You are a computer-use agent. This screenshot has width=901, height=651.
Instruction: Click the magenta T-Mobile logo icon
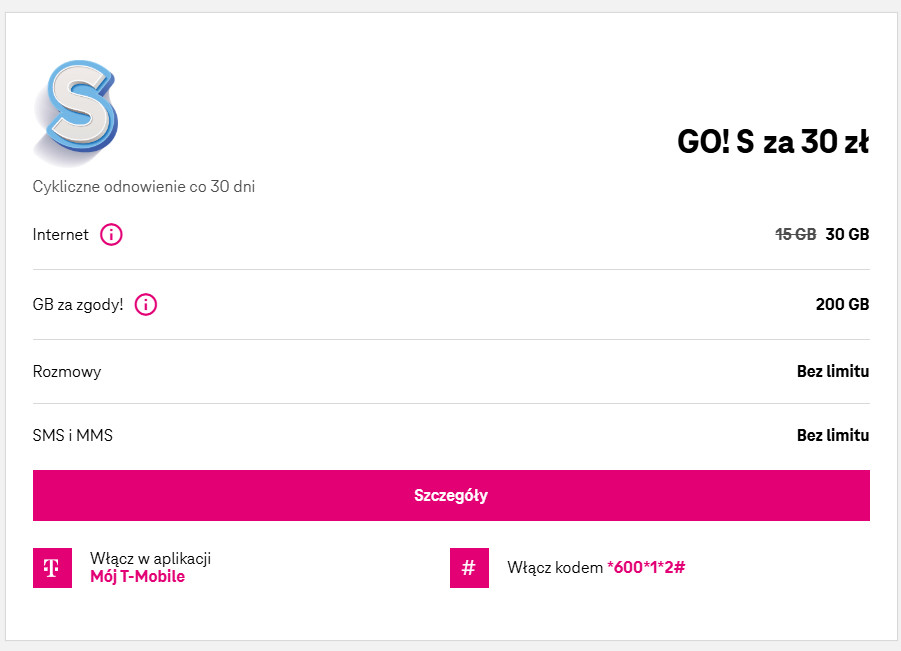tap(52, 568)
